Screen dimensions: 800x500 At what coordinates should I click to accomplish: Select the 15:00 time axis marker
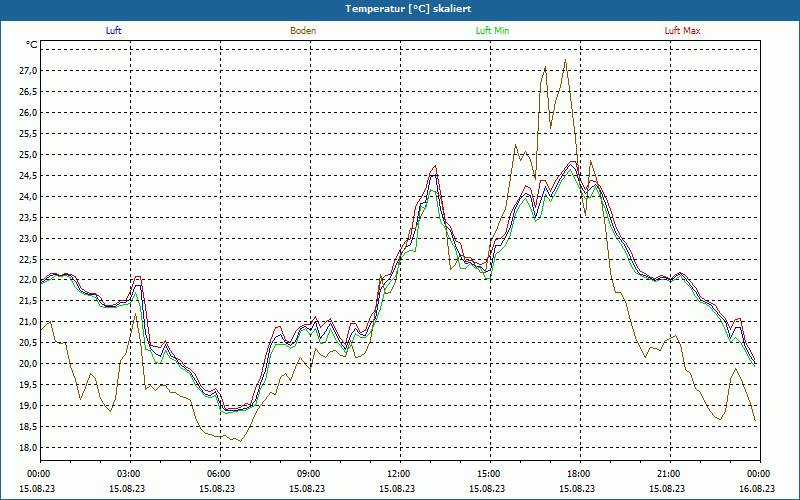[x=488, y=474]
